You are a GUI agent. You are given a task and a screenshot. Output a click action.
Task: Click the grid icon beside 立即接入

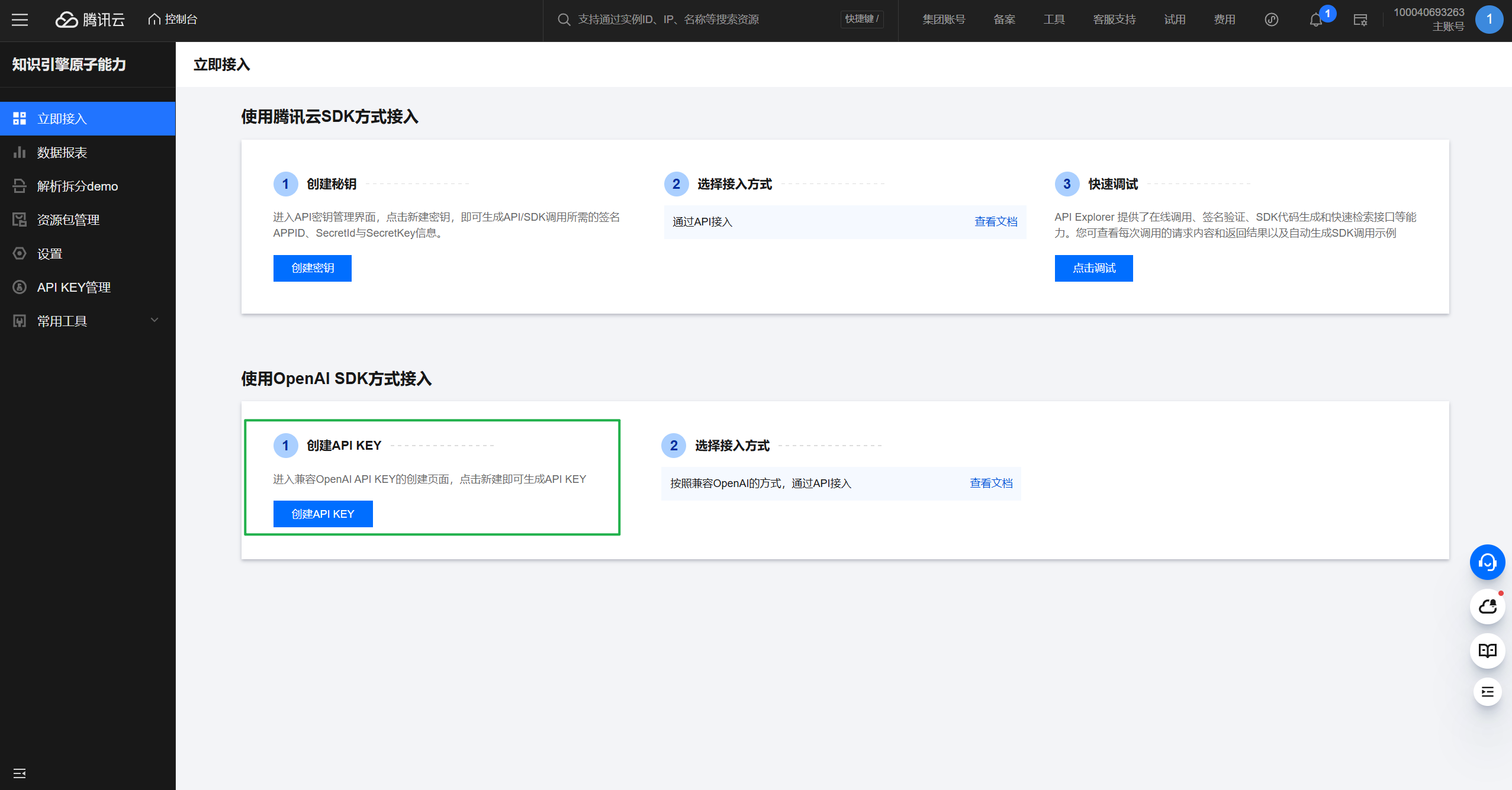[20, 118]
